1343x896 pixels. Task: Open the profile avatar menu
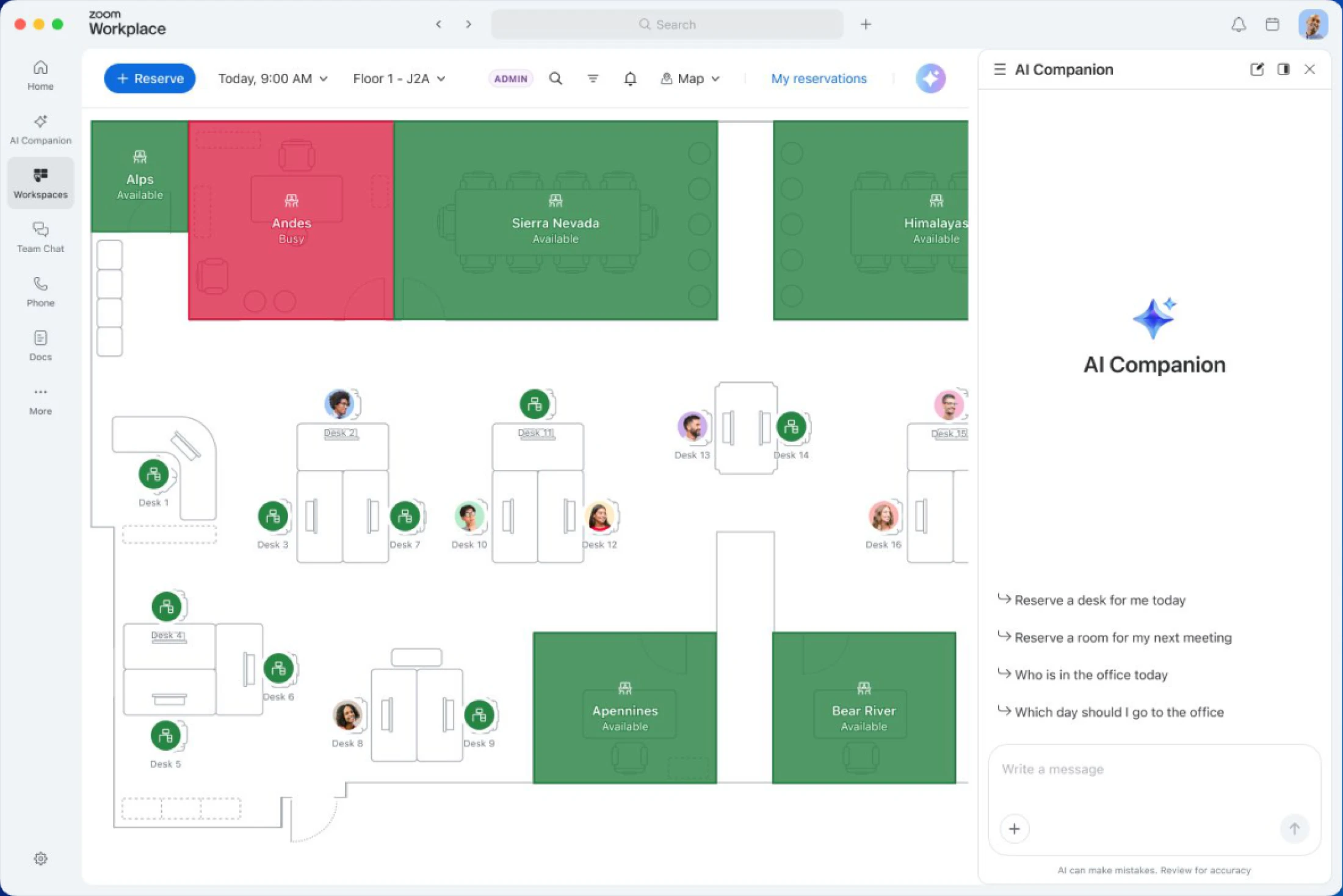(1313, 24)
